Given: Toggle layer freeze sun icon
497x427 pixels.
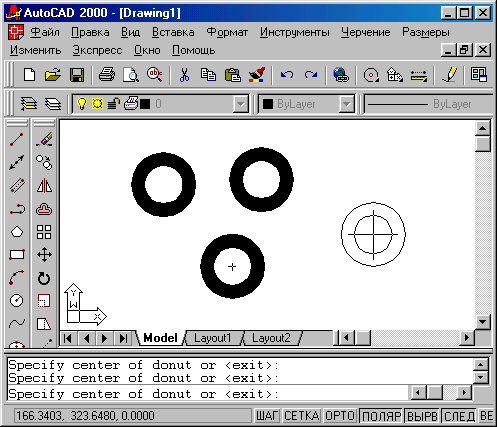Looking at the screenshot, I should point(97,104).
